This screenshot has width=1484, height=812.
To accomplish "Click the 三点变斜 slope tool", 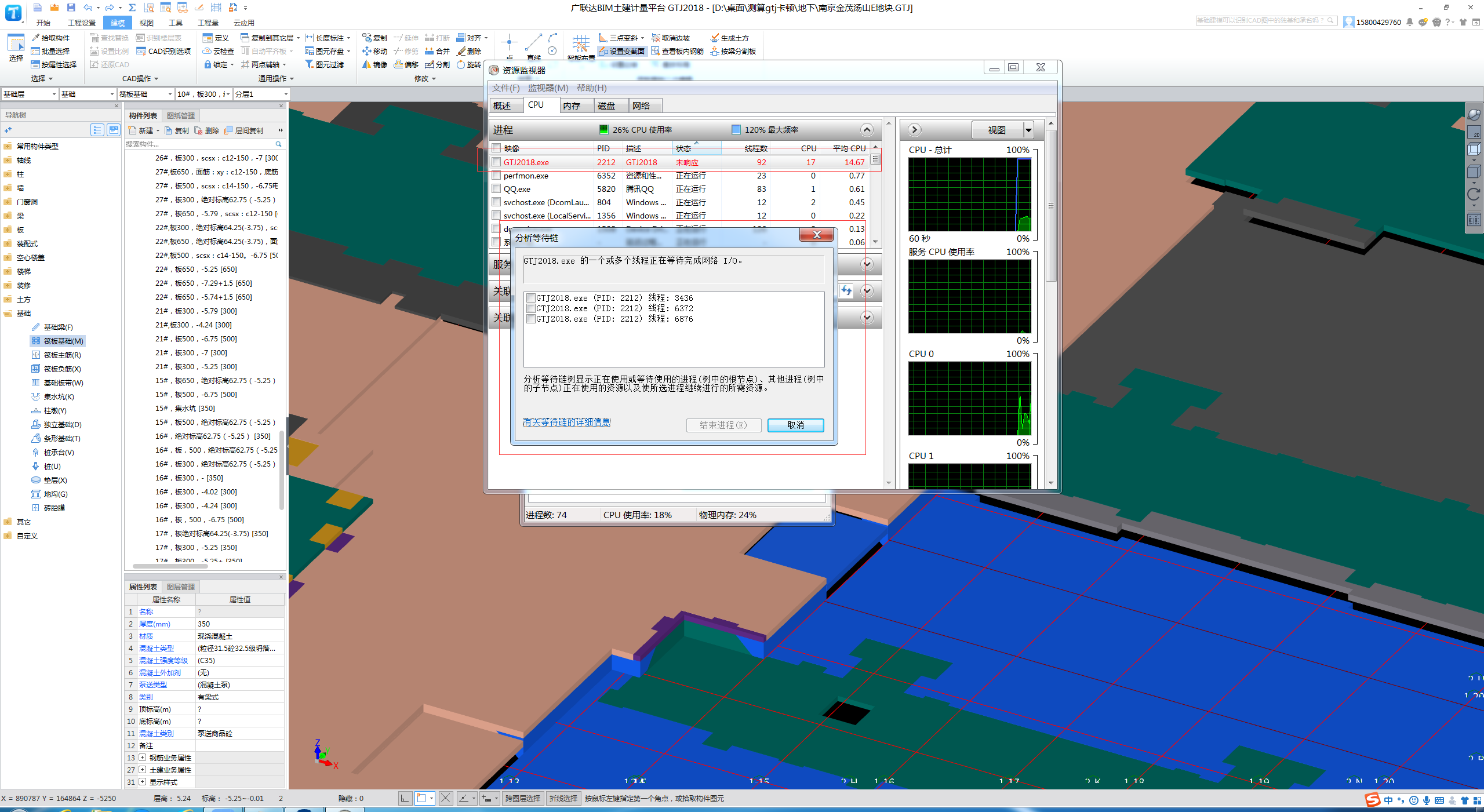I will tap(621, 38).
